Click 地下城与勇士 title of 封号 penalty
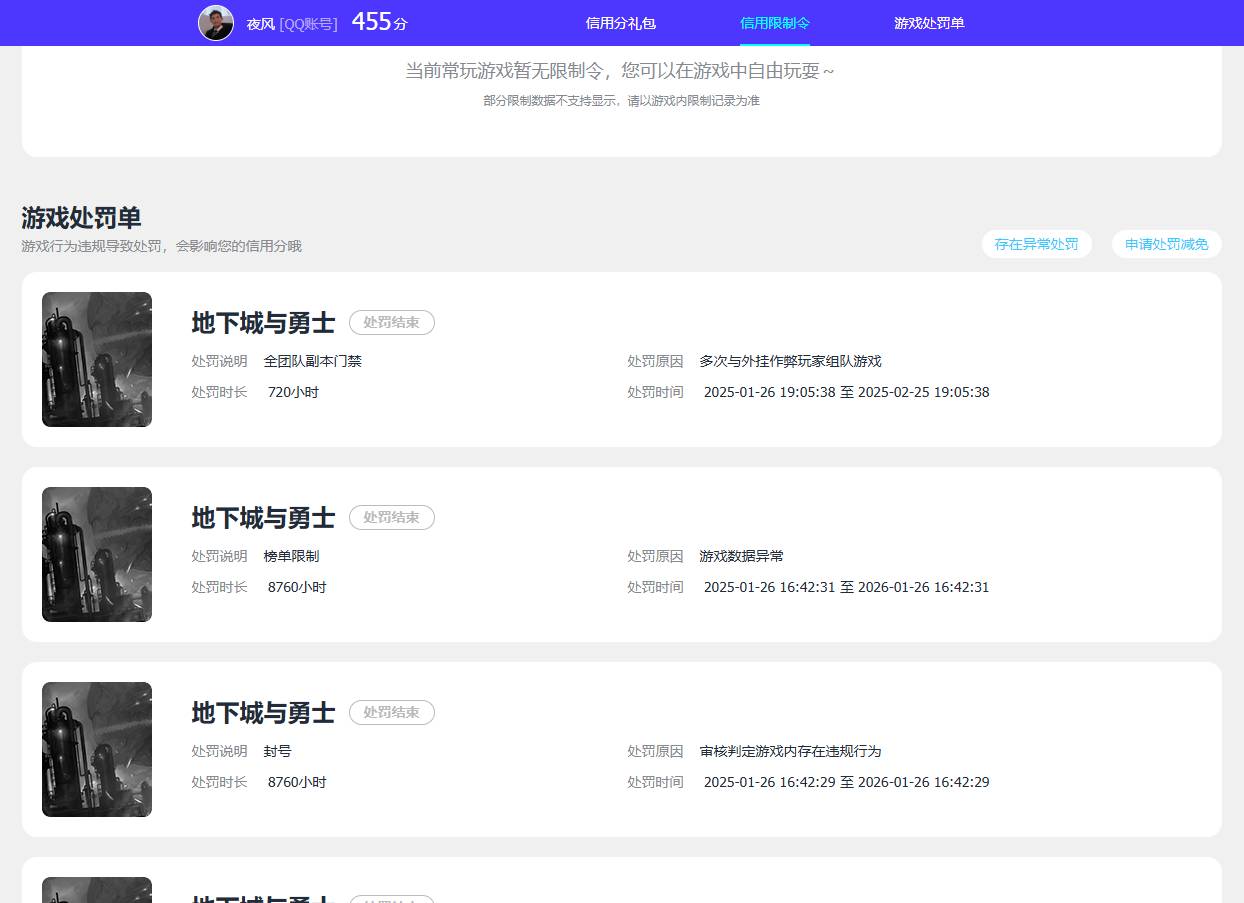The width and height of the screenshot is (1244, 903). coord(263,713)
